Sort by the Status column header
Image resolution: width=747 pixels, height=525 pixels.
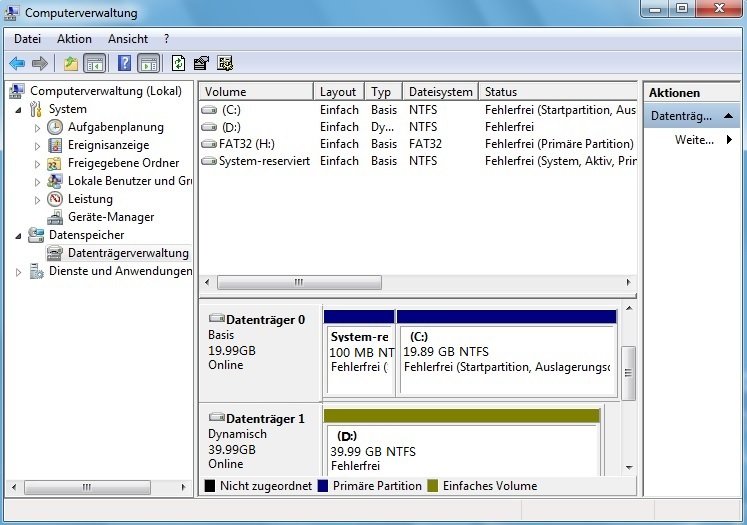pos(558,91)
